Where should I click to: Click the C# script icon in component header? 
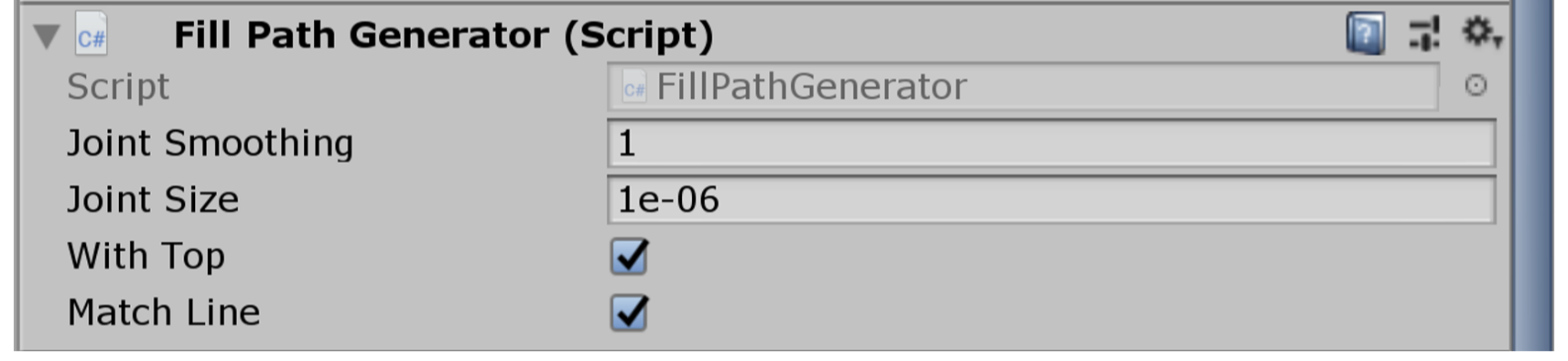(x=91, y=35)
